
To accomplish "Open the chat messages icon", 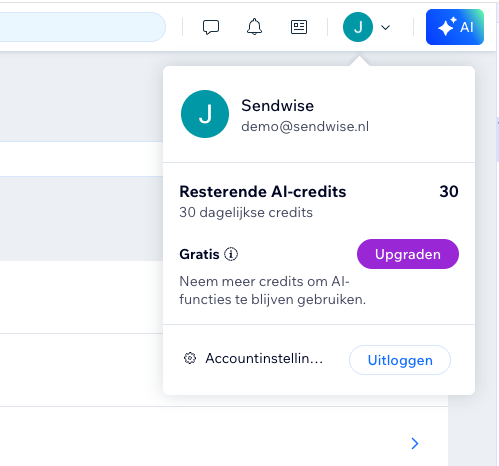I will point(211,27).
